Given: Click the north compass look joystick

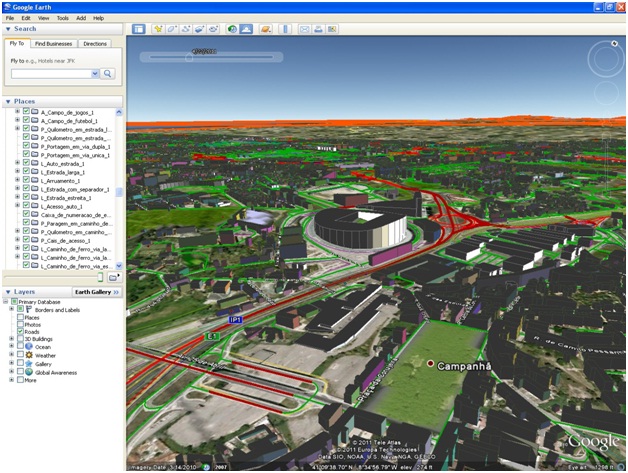Looking at the screenshot, I should coord(606,58).
